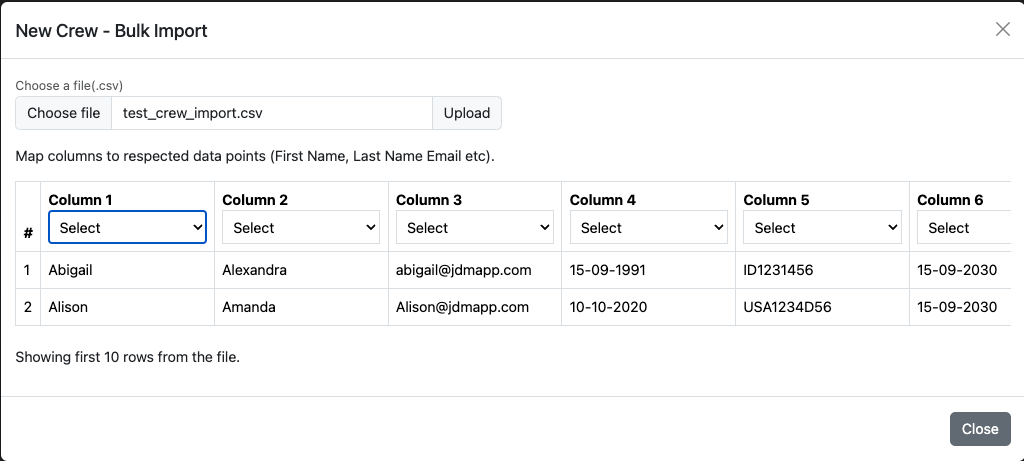Click the Choose file button
The height and width of the screenshot is (461, 1024).
pyautogui.click(x=63, y=113)
